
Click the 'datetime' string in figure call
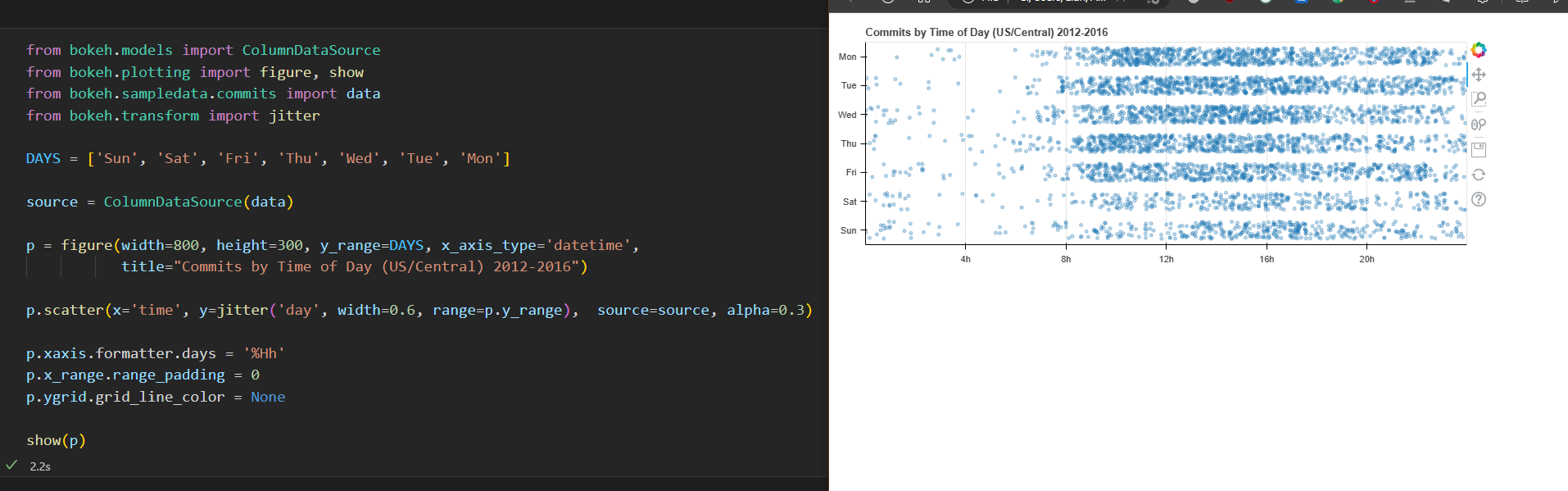click(x=588, y=245)
